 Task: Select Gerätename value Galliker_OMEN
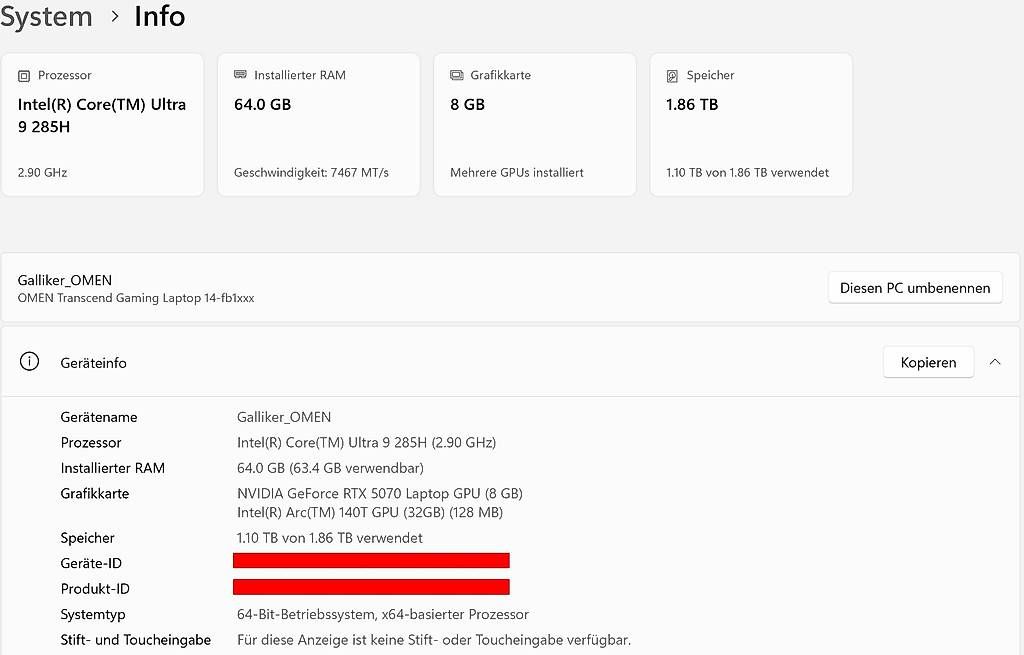coord(284,417)
